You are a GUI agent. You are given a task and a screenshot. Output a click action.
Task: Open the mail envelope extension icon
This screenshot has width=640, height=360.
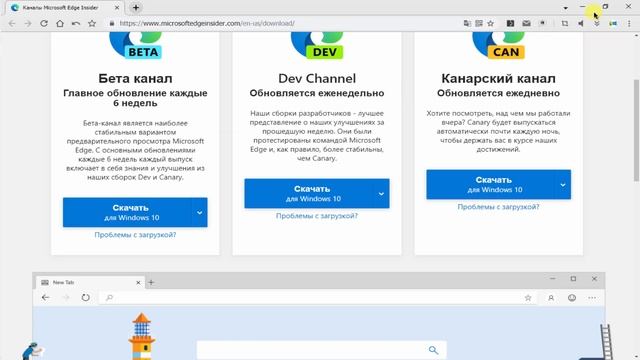527,24
